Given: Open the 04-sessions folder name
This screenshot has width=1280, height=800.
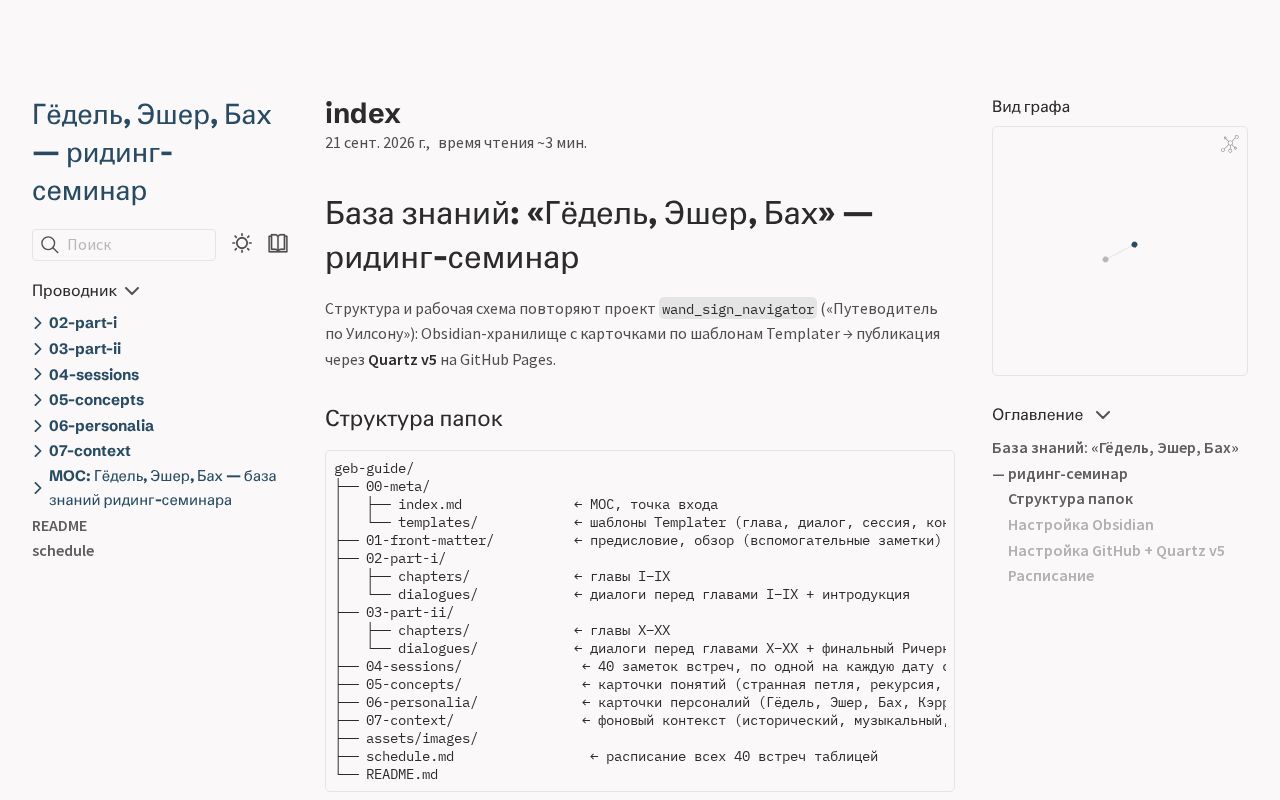Looking at the screenshot, I should (x=94, y=375).
